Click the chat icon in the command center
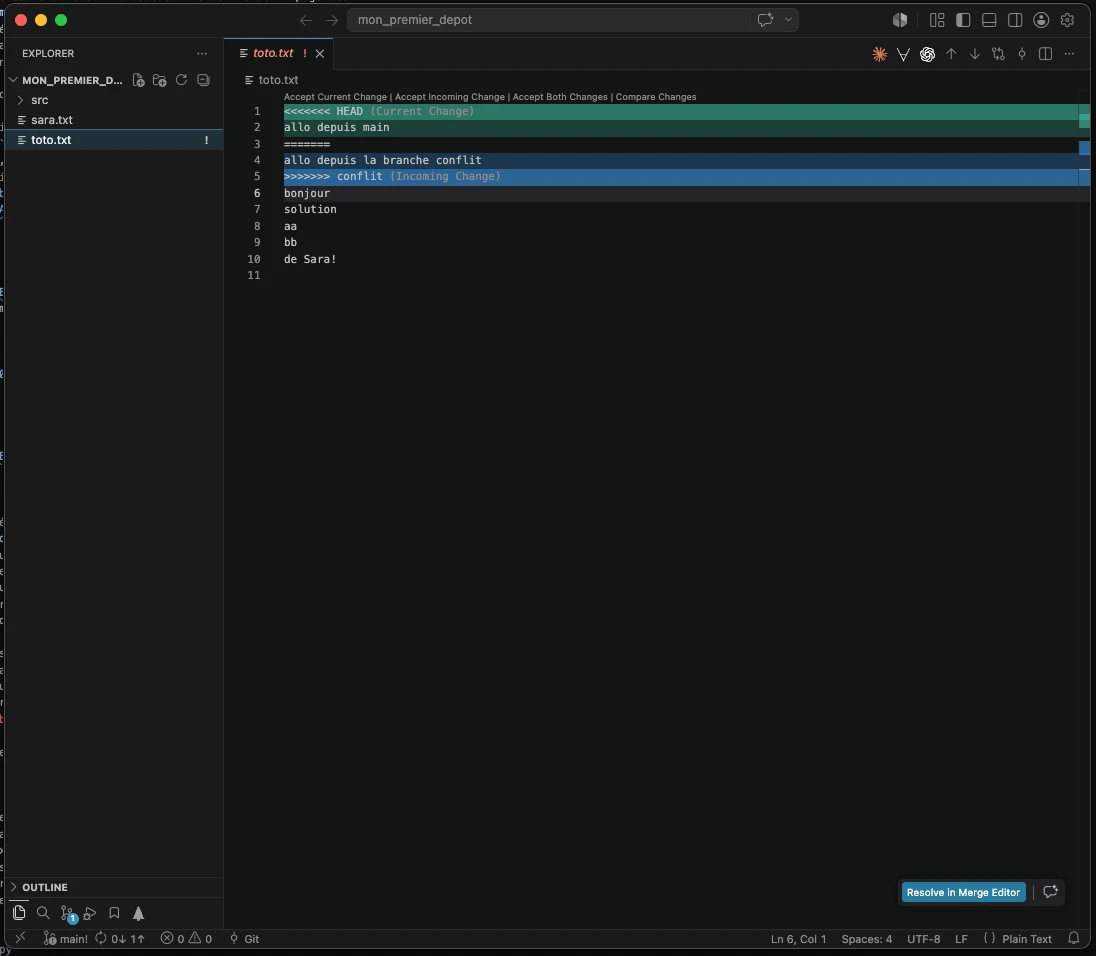1096x956 pixels. coord(765,20)
